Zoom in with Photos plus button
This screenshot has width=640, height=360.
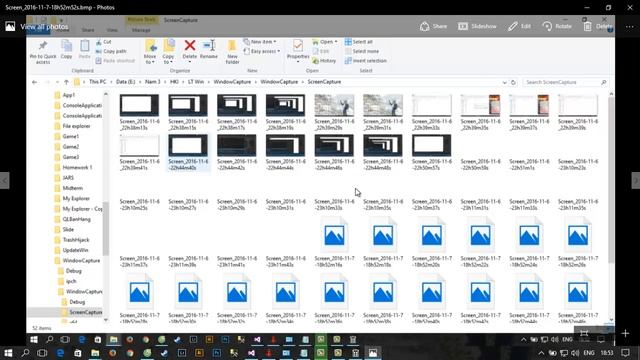[x=625, y=333]
